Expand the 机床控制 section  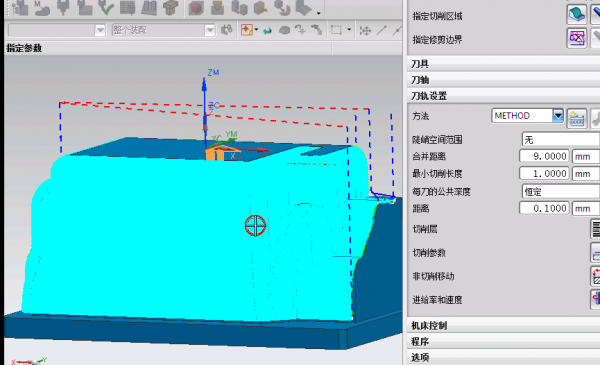[504, 326]
